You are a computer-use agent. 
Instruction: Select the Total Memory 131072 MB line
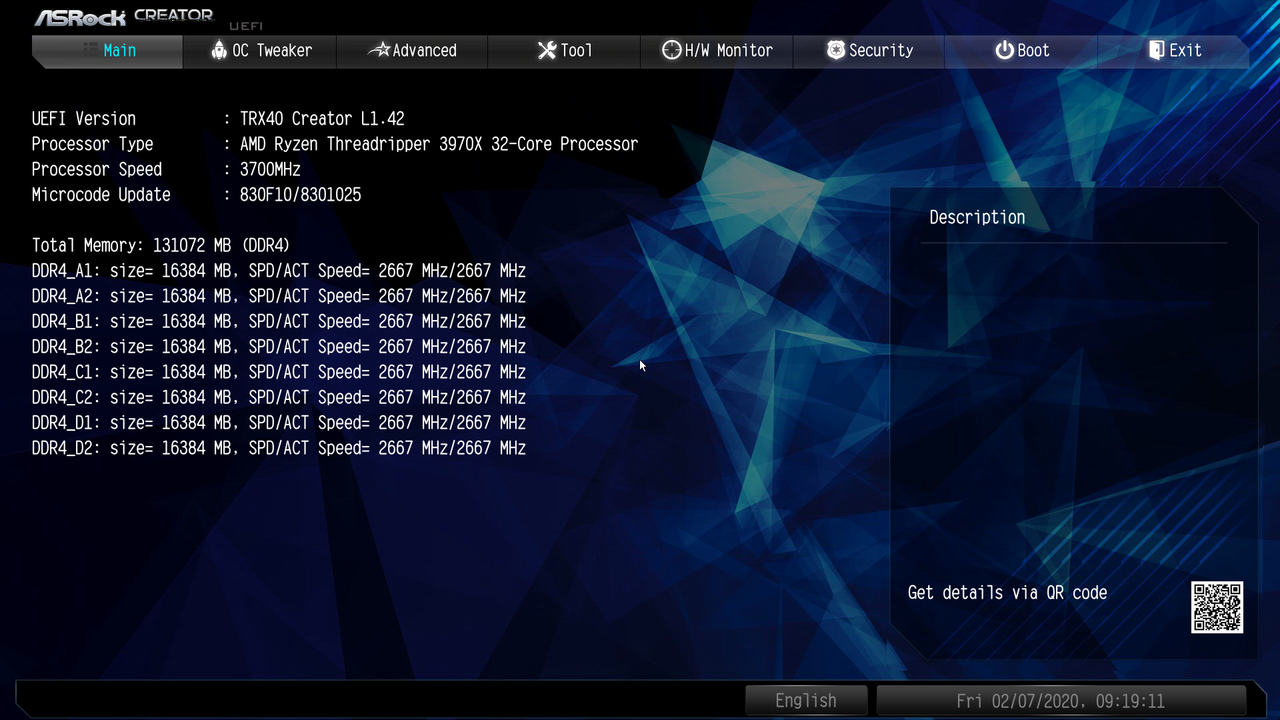click(x=161, y=245)
